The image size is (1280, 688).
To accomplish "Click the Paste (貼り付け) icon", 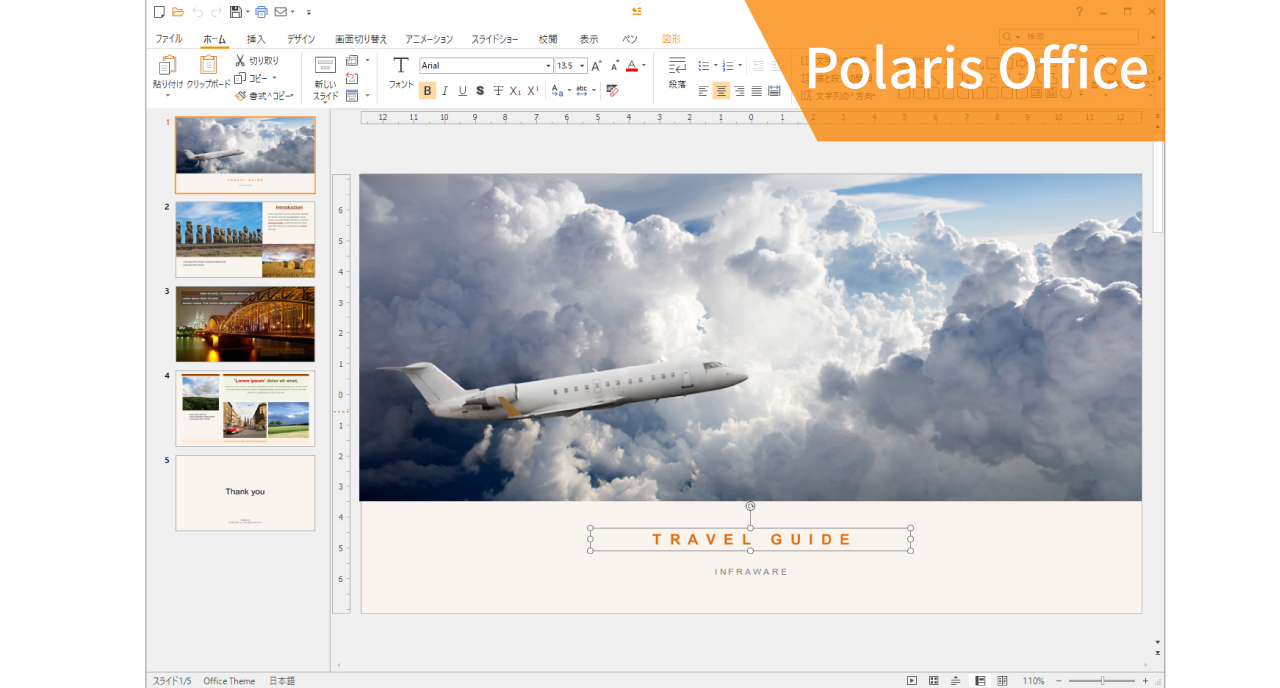I will (167, 66).
